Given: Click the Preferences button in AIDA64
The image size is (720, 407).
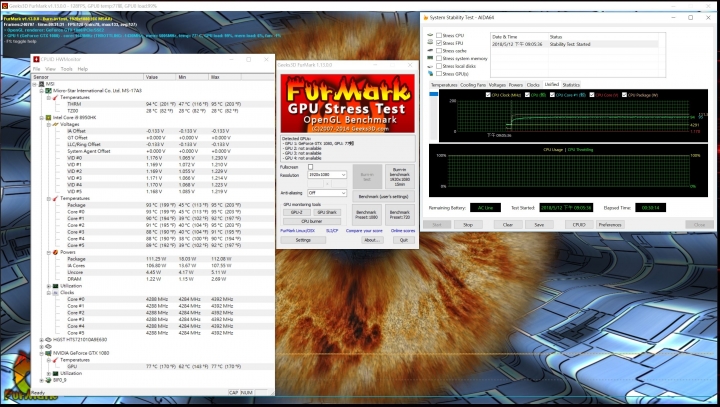Looking at the screenshot, I should [610, 225].
